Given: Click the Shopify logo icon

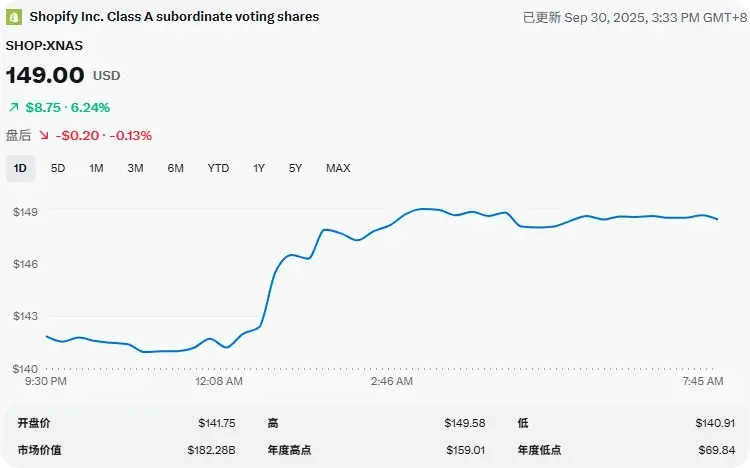Looking at the screenshot, I should tap(15, 17).
